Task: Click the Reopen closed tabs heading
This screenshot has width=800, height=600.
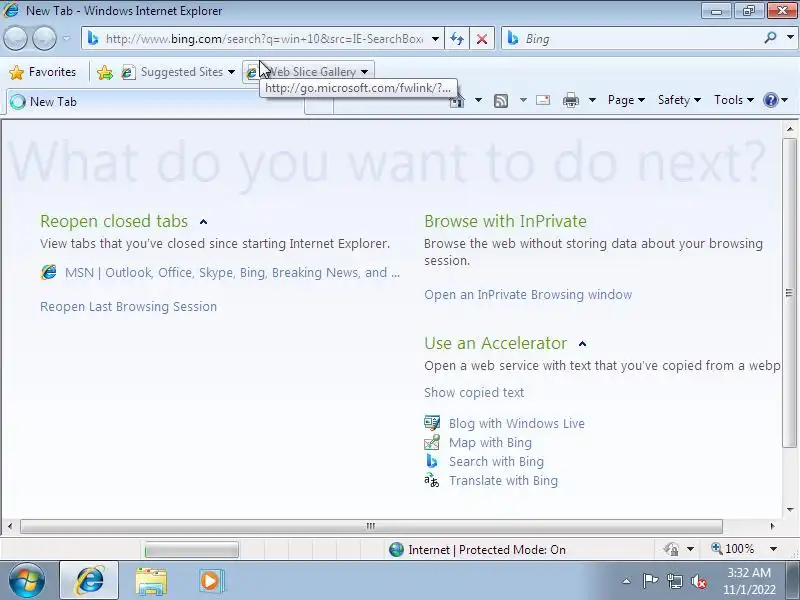Action: tap(114, 221)
